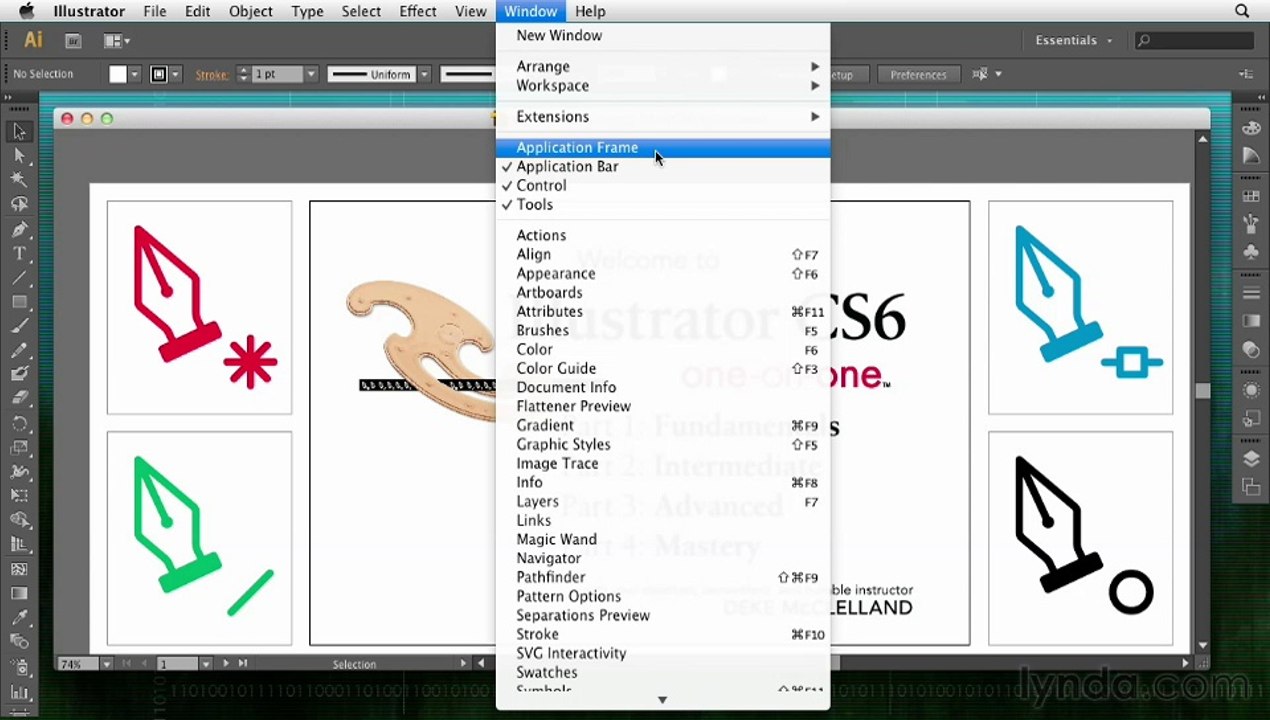Choose Pathfinder from Window menu
The image size is (1270, 720).
click(662, 577)
